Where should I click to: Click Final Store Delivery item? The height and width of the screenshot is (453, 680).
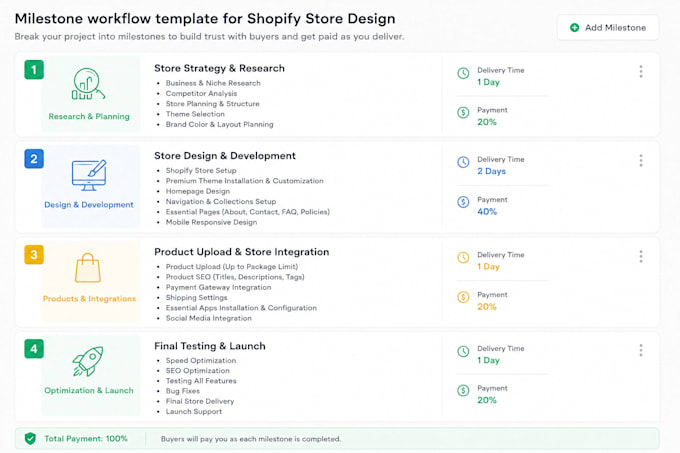pos(200,402)
